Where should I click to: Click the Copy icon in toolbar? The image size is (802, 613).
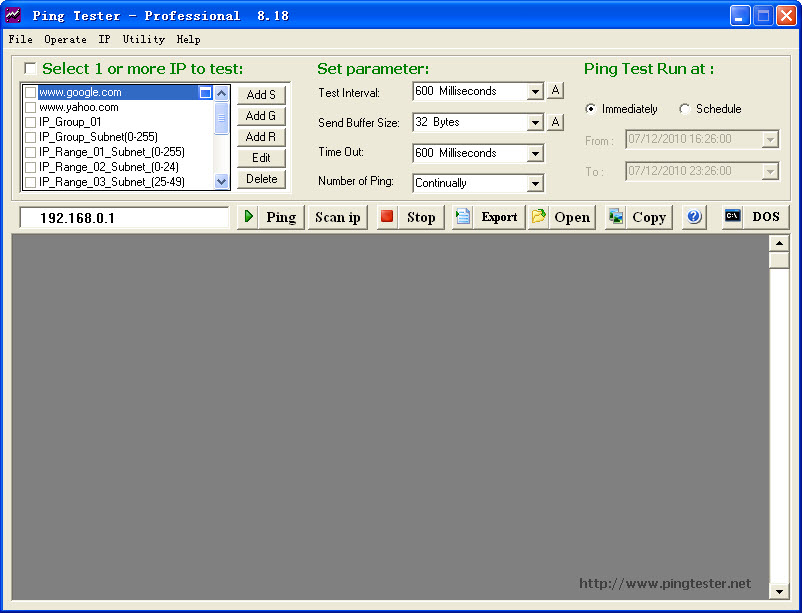[x=616, y=217]
